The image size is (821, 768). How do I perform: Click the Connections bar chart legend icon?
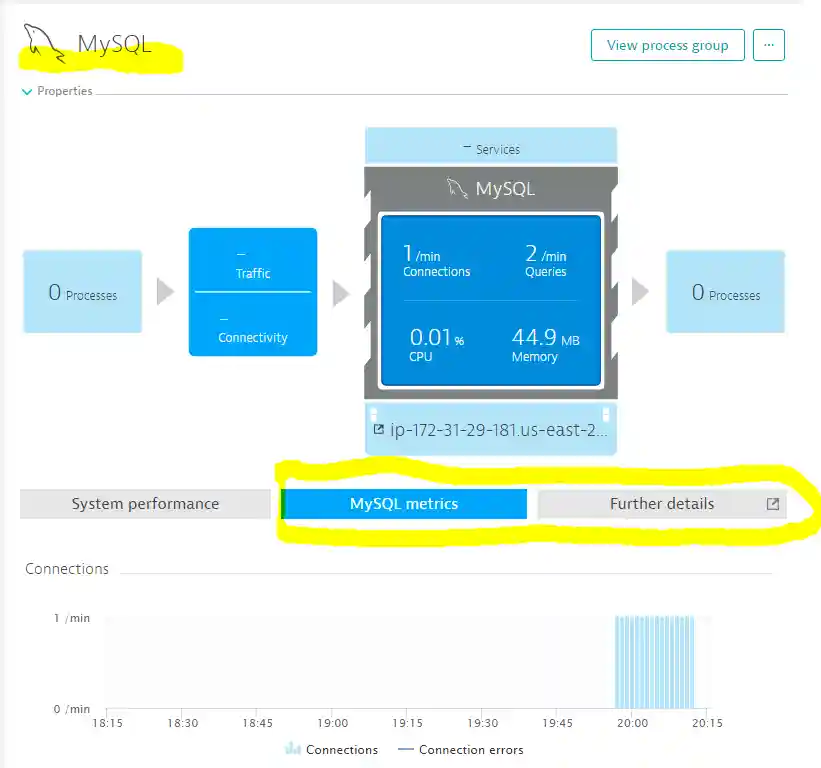click(293, 749)
